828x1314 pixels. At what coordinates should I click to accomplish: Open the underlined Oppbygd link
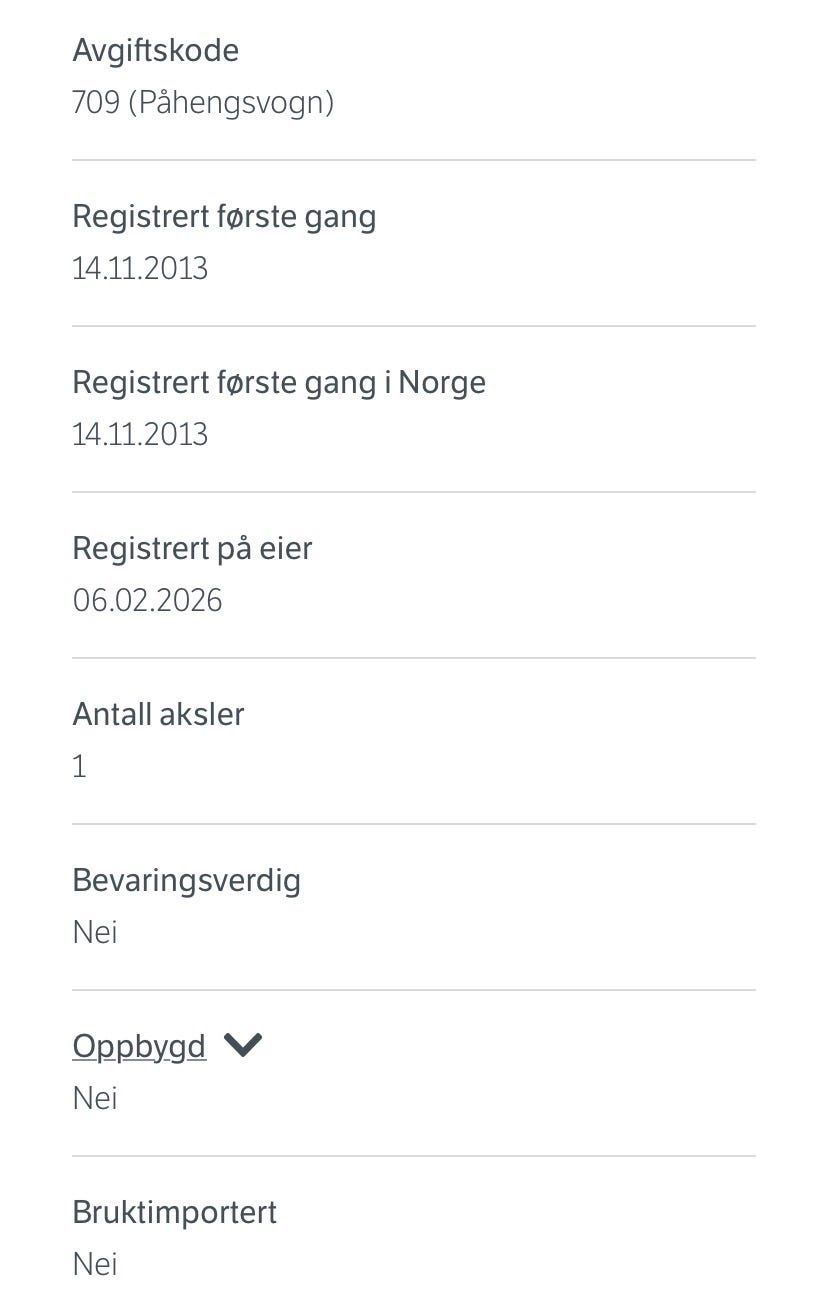tap(139, 1047)
